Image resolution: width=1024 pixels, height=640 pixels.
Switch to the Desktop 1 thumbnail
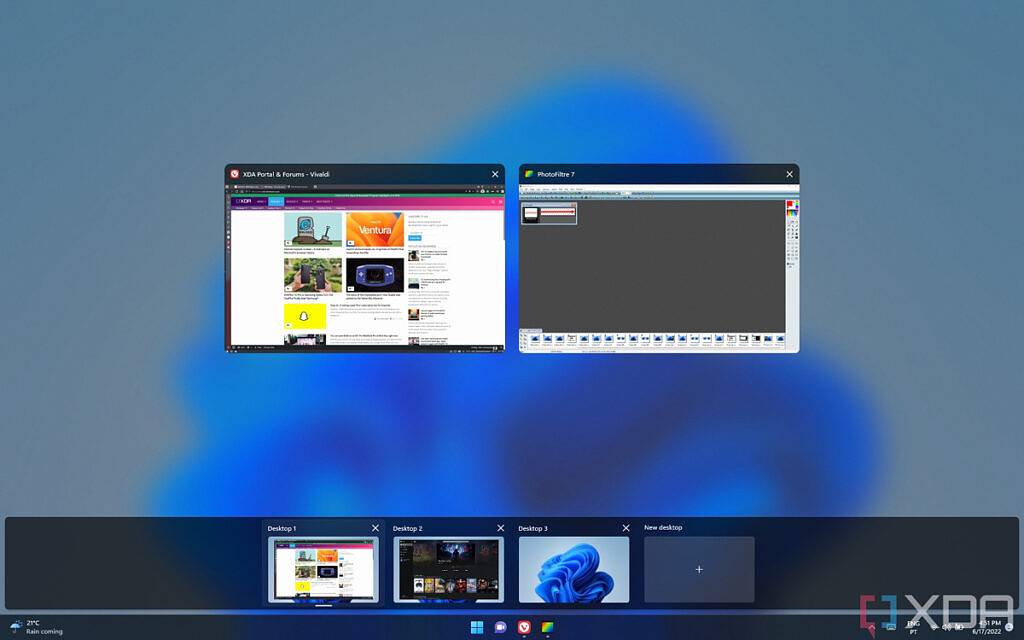pos(322,569)
